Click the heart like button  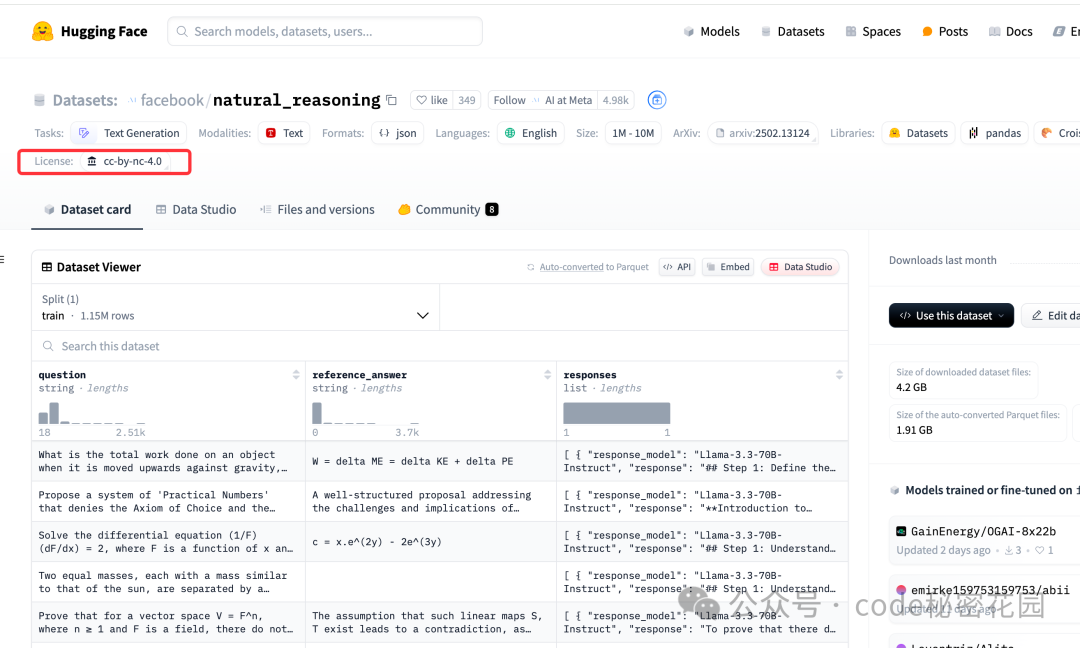pyautogui.click(x=432, y=100)
